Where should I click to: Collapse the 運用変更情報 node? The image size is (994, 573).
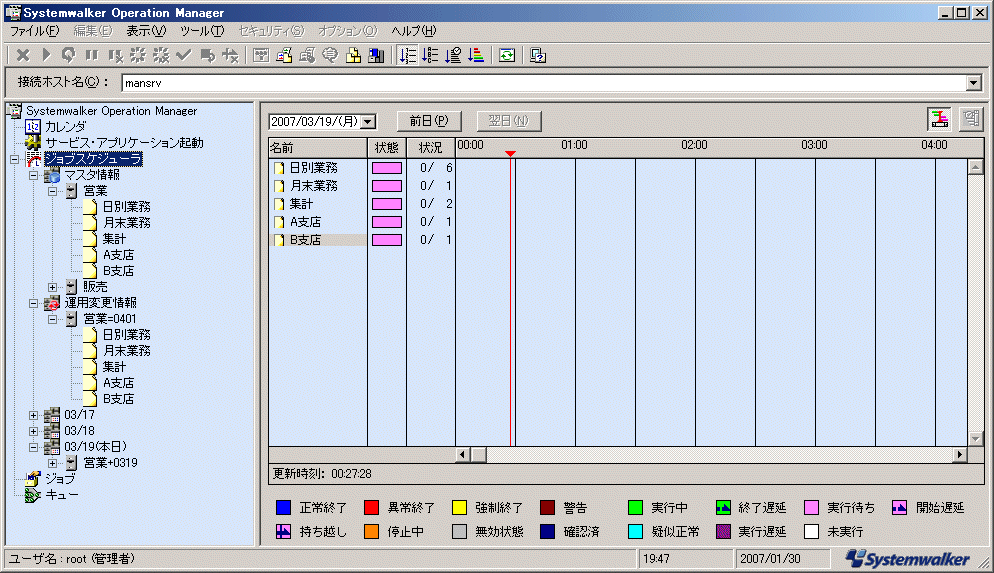[x=34, y=304]
